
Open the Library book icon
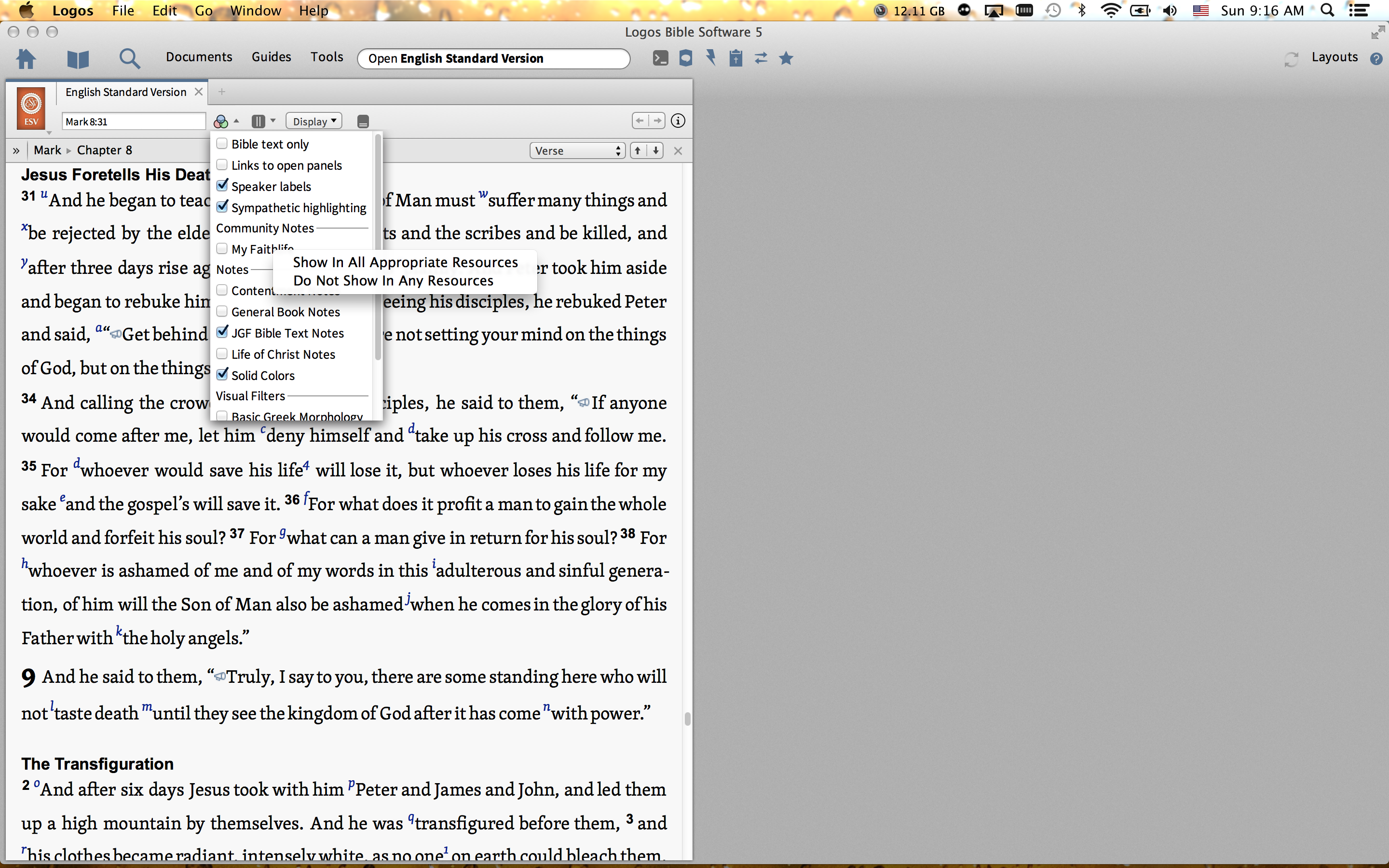(x=78, y=58)
